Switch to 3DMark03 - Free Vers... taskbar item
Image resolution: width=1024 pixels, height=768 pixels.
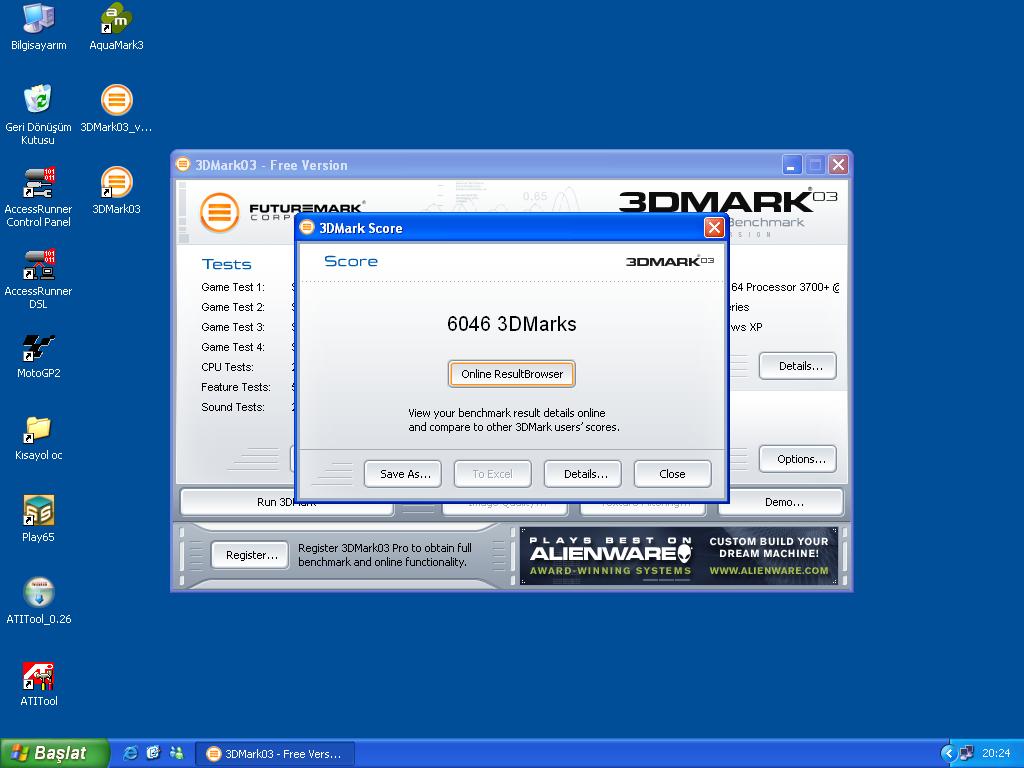pyautogui.click(x=275, y=754)
